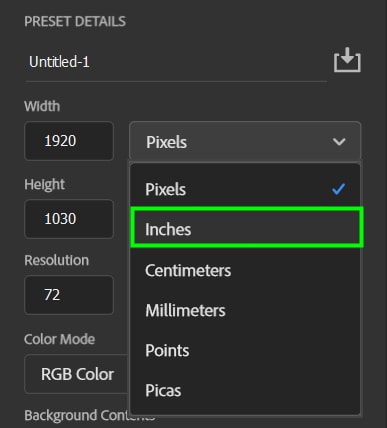
Task: Click the Color Mode label
Action: pyautogui.click(x=60, y=339)
